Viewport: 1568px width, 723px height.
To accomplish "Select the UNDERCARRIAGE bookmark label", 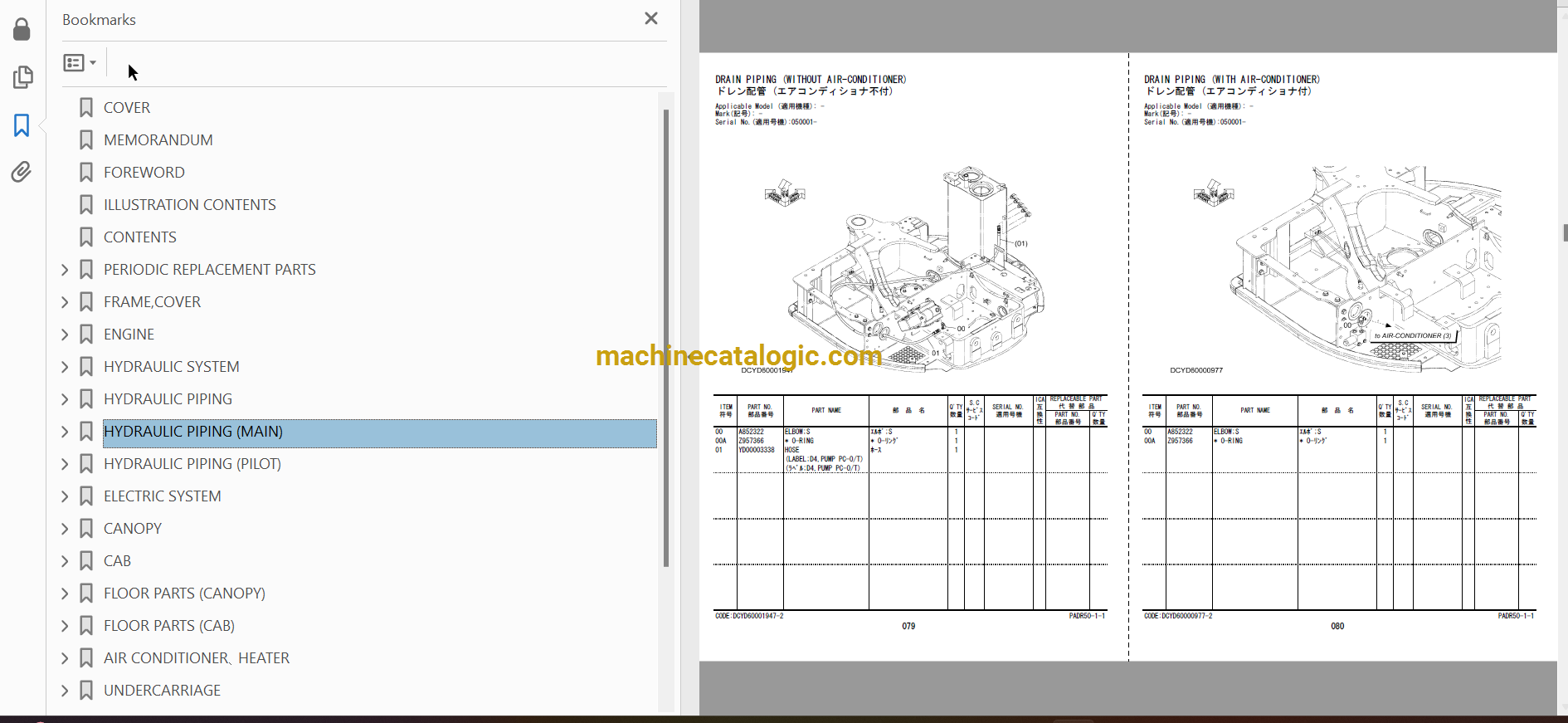I will (x=163, y=691).
